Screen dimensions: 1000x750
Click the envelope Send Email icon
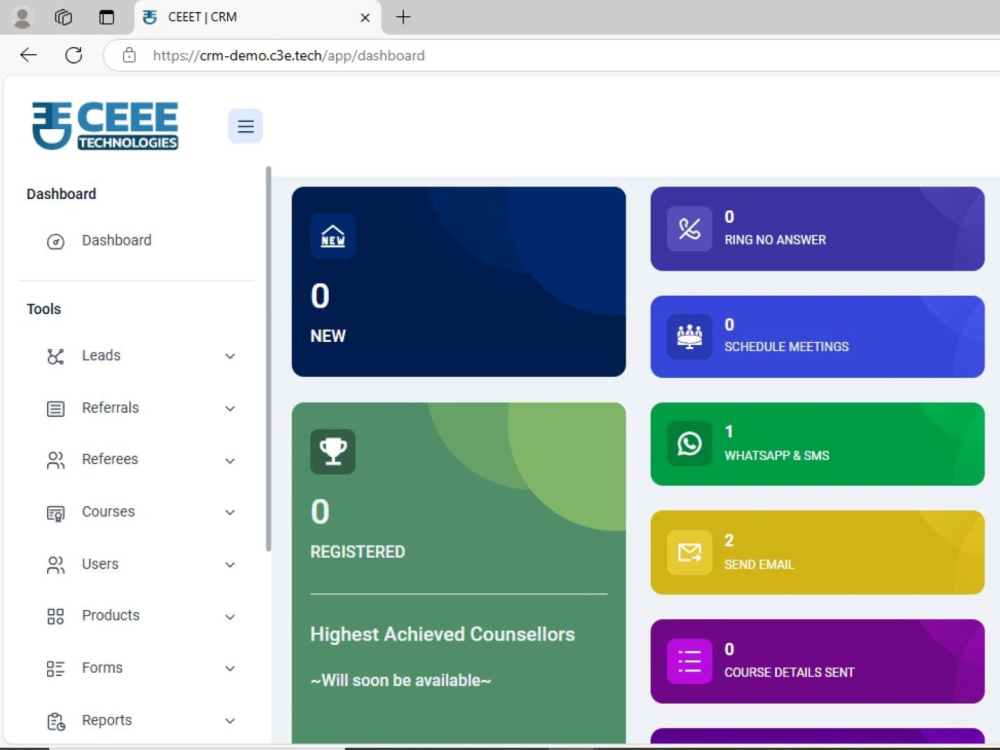point(689,552)
